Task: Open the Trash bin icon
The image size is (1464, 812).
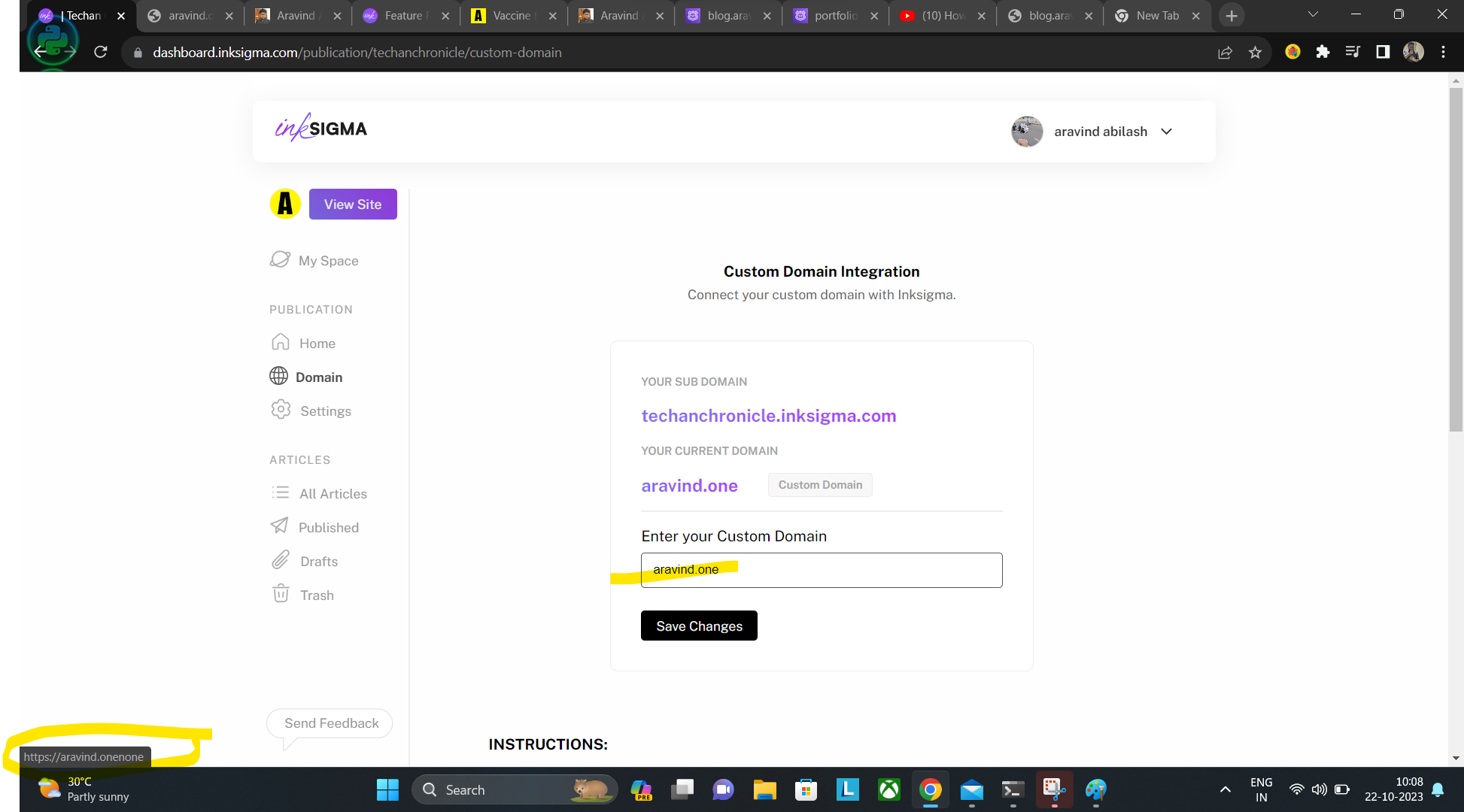Action: click(x=281, y=593)
